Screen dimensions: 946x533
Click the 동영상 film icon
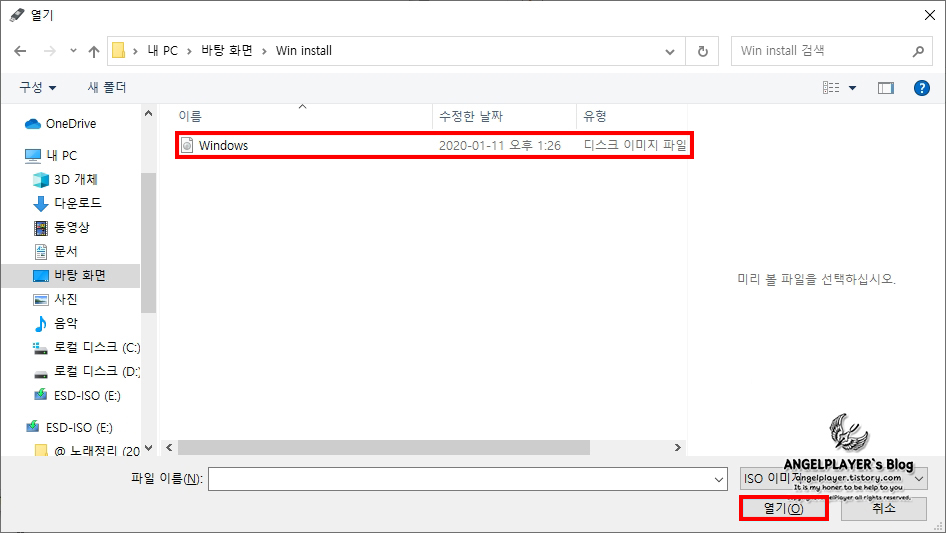tap(40, 228)
